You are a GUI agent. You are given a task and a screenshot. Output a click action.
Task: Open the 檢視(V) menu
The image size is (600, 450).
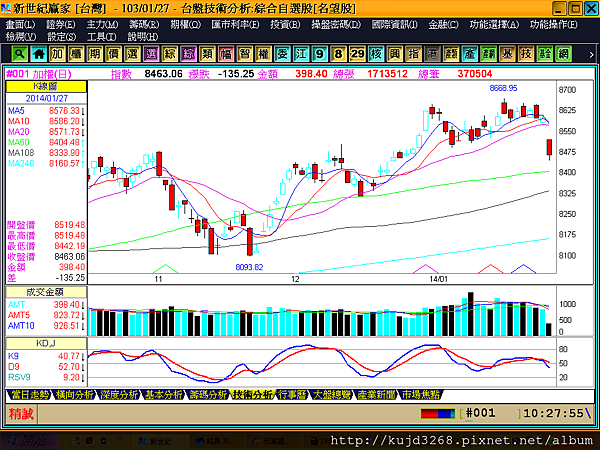pyautogui.click(x=21, y=37)
